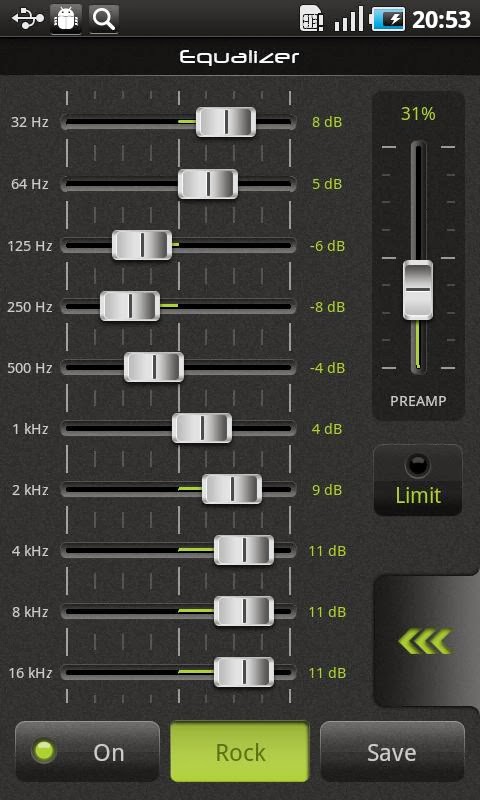
Task: Click the 500 Hz slider handle
Action: coord(154,367)
